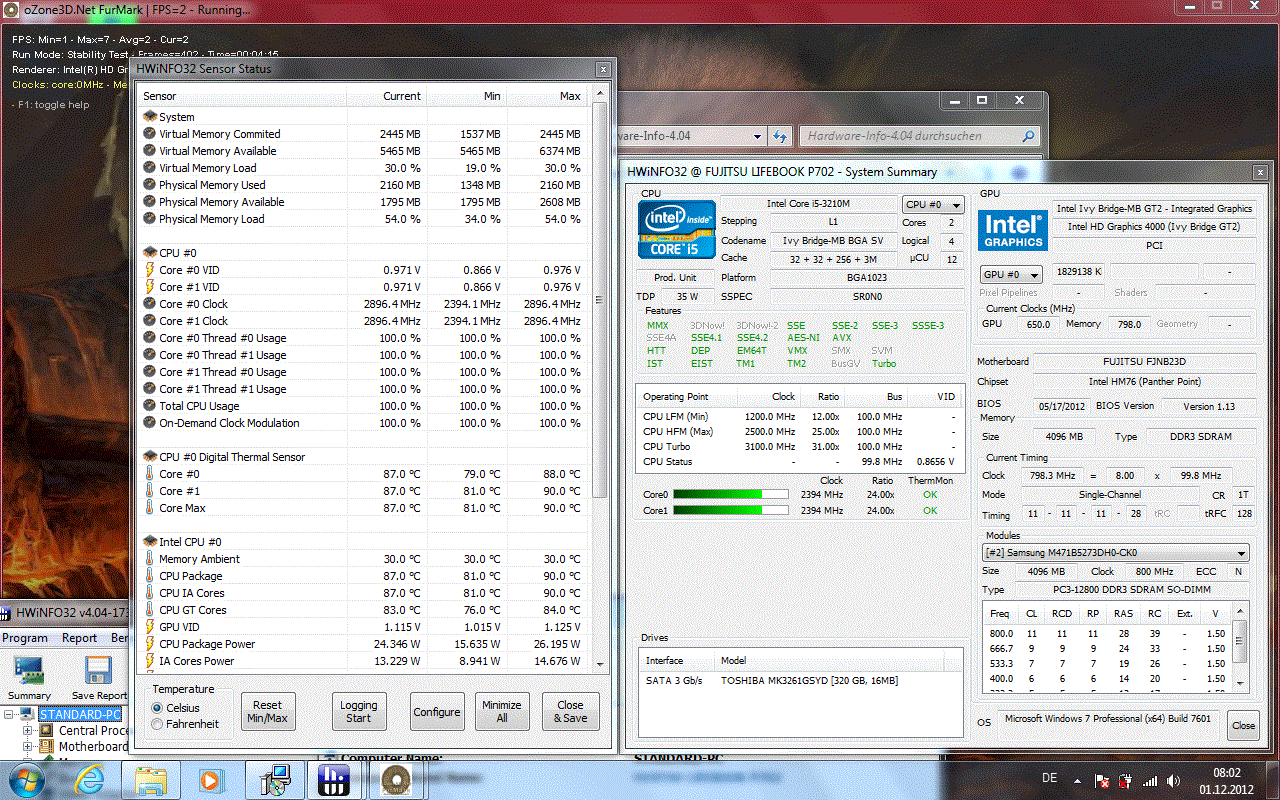The image size is (1280, 800).
Task: Click the Max column header in sensor list
Action: click(546, 96)
